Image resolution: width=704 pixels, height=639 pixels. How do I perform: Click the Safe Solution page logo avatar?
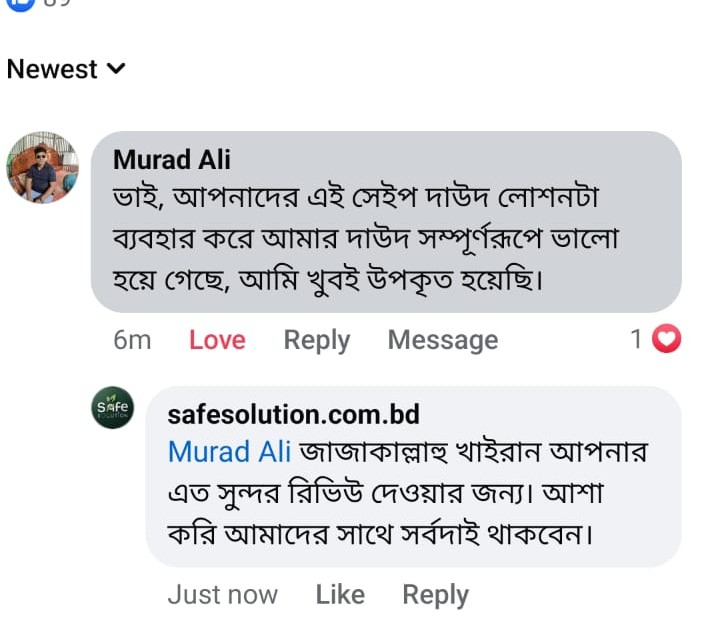click(x=112, y=407)
